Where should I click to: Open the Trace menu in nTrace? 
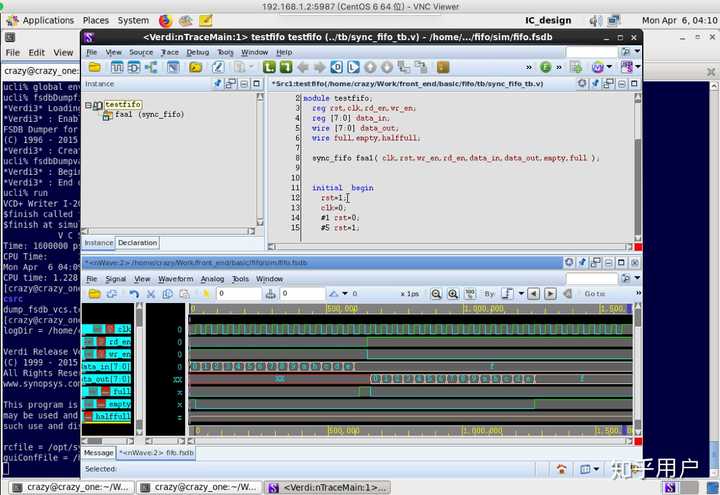[x=169, y=52]
